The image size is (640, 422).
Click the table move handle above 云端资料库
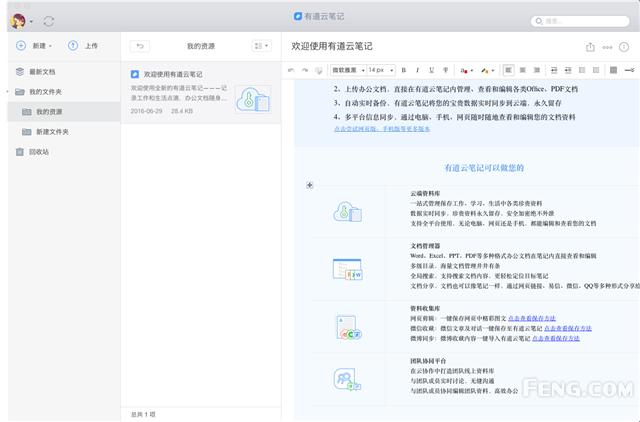point(310,185)
